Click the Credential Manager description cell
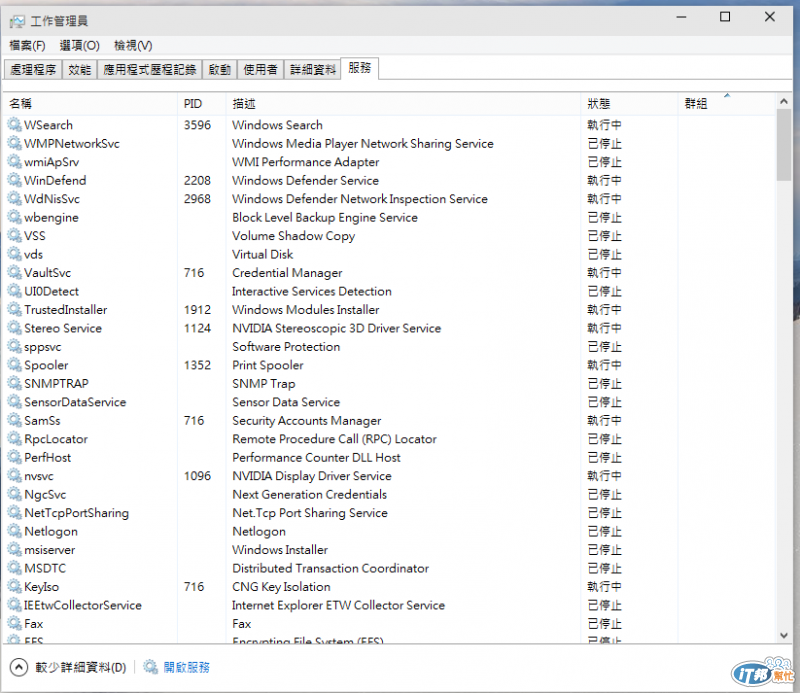Viewport: 800px width, 693px height. [x=287, y=273]
